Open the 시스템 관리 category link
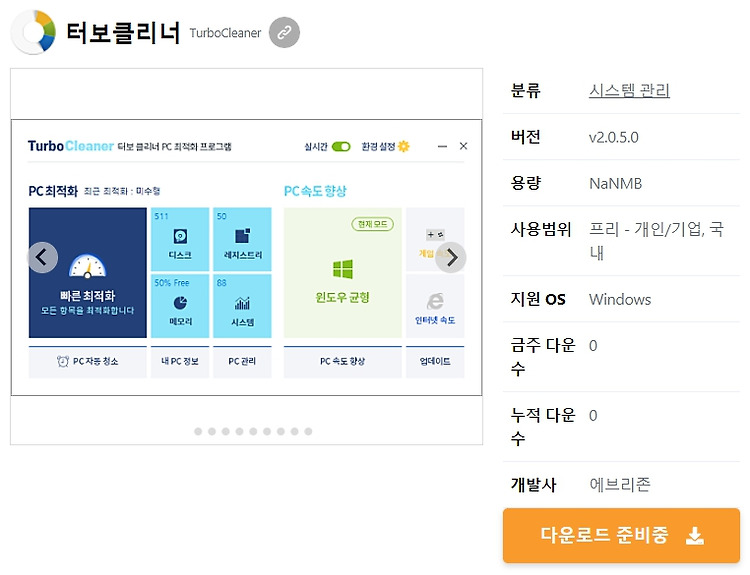This screenshot has width=750, height=575. click(629, 90)
